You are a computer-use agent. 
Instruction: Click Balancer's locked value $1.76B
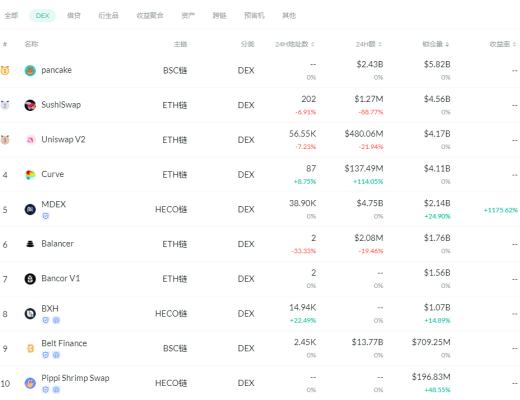pos(437,238)
